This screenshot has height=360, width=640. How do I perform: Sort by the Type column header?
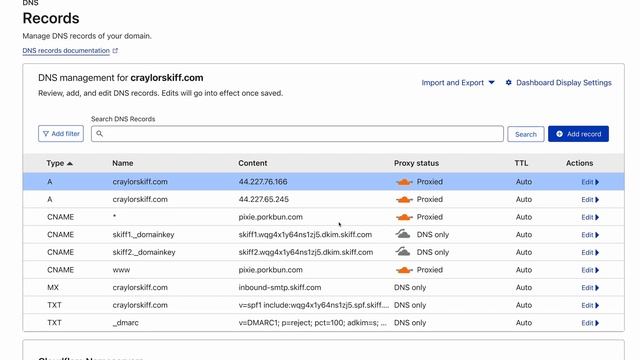[x=60, y=163]
